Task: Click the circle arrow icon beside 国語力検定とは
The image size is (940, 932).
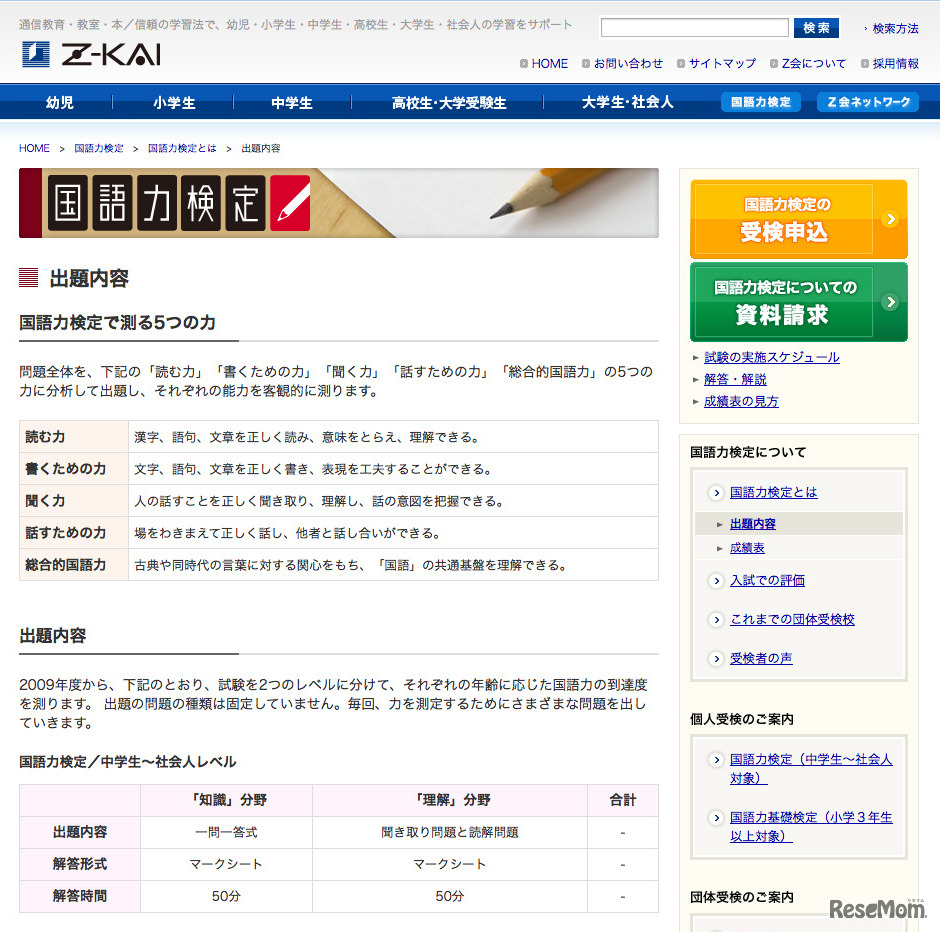Action: point(716,493)
